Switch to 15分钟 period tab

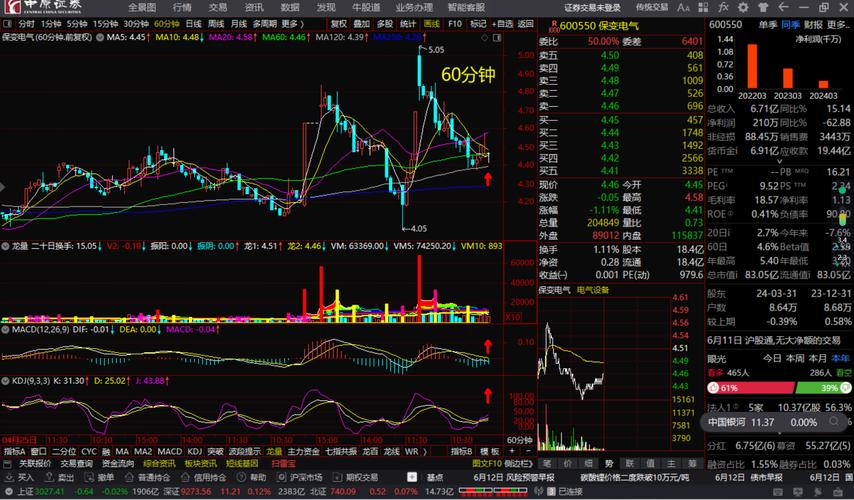pos(106,24)
